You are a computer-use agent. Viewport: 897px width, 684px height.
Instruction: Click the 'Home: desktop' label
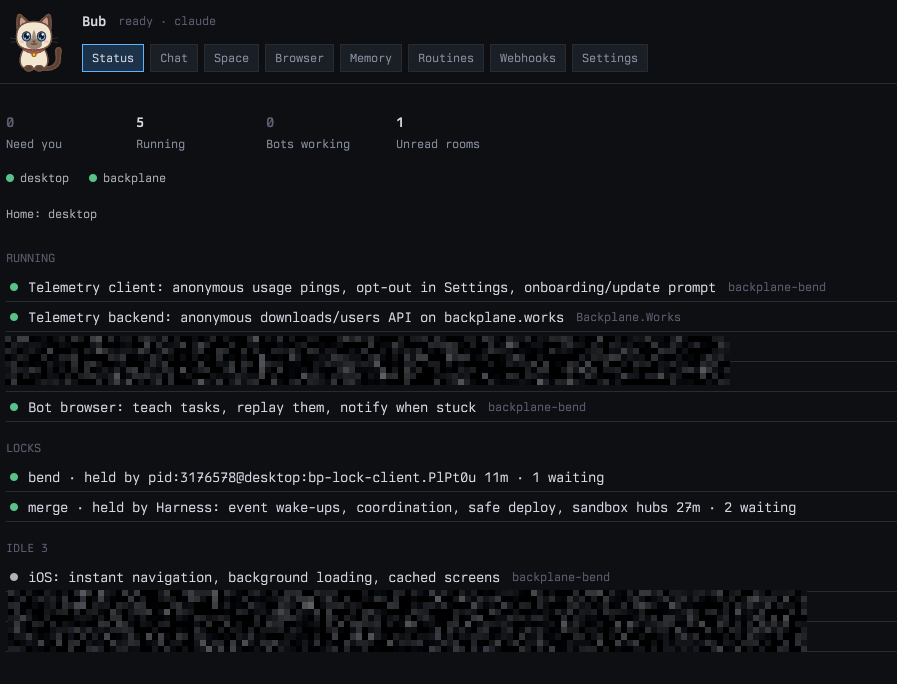click(x=51, y=214)
